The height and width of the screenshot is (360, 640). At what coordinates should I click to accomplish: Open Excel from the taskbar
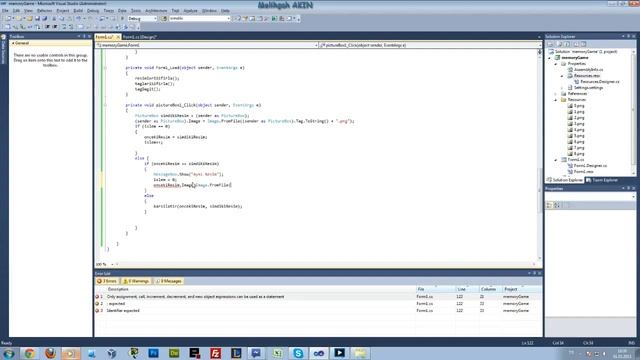tap(278, 353)
